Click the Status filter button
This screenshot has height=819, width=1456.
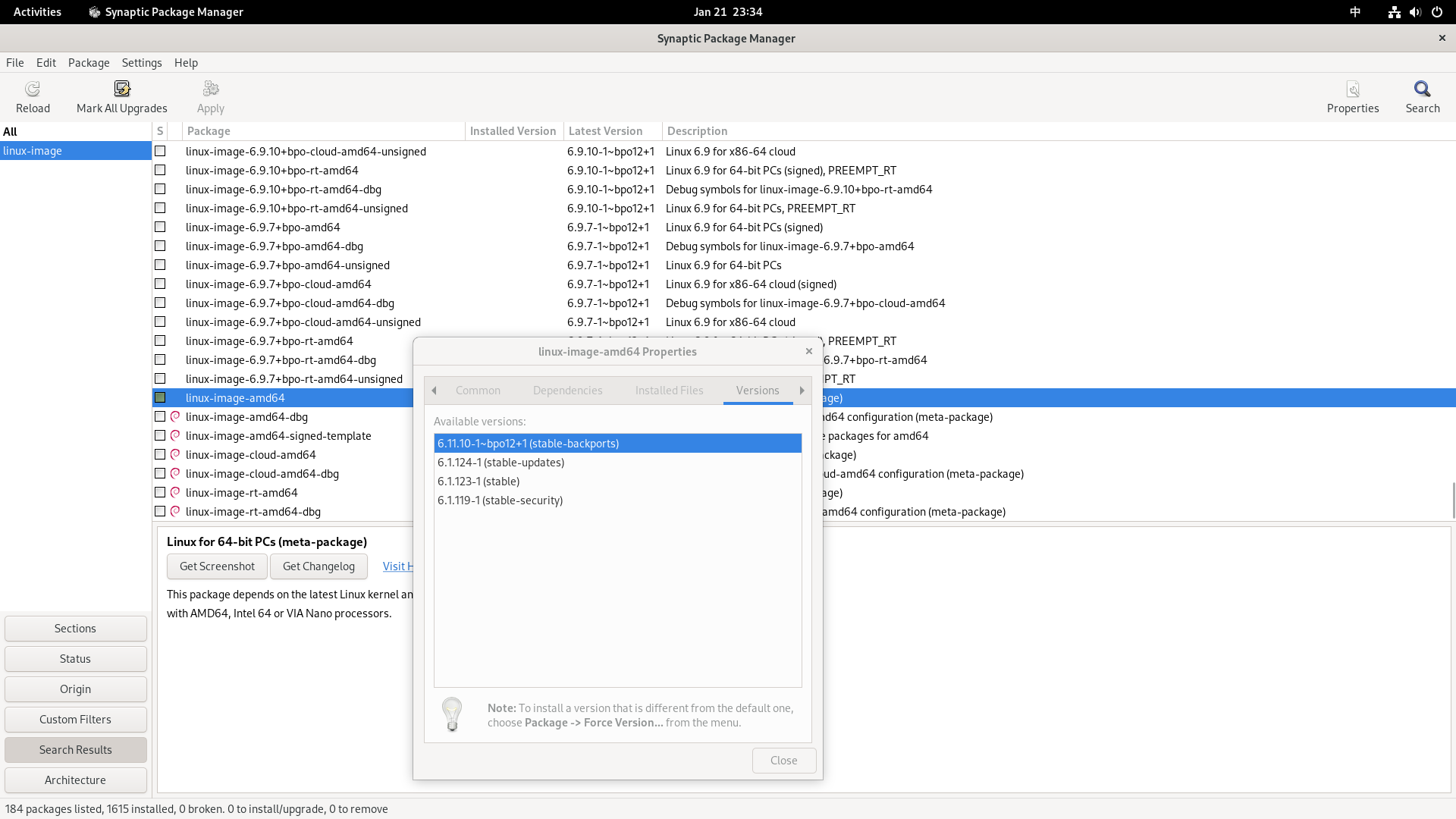click(x=75, y=659)
